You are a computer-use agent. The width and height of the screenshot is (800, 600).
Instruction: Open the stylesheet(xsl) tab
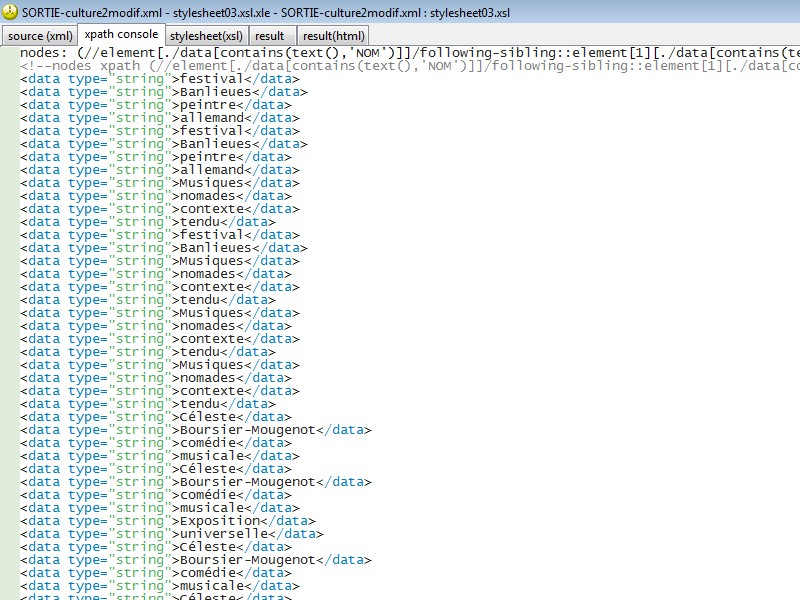(205, 35)
